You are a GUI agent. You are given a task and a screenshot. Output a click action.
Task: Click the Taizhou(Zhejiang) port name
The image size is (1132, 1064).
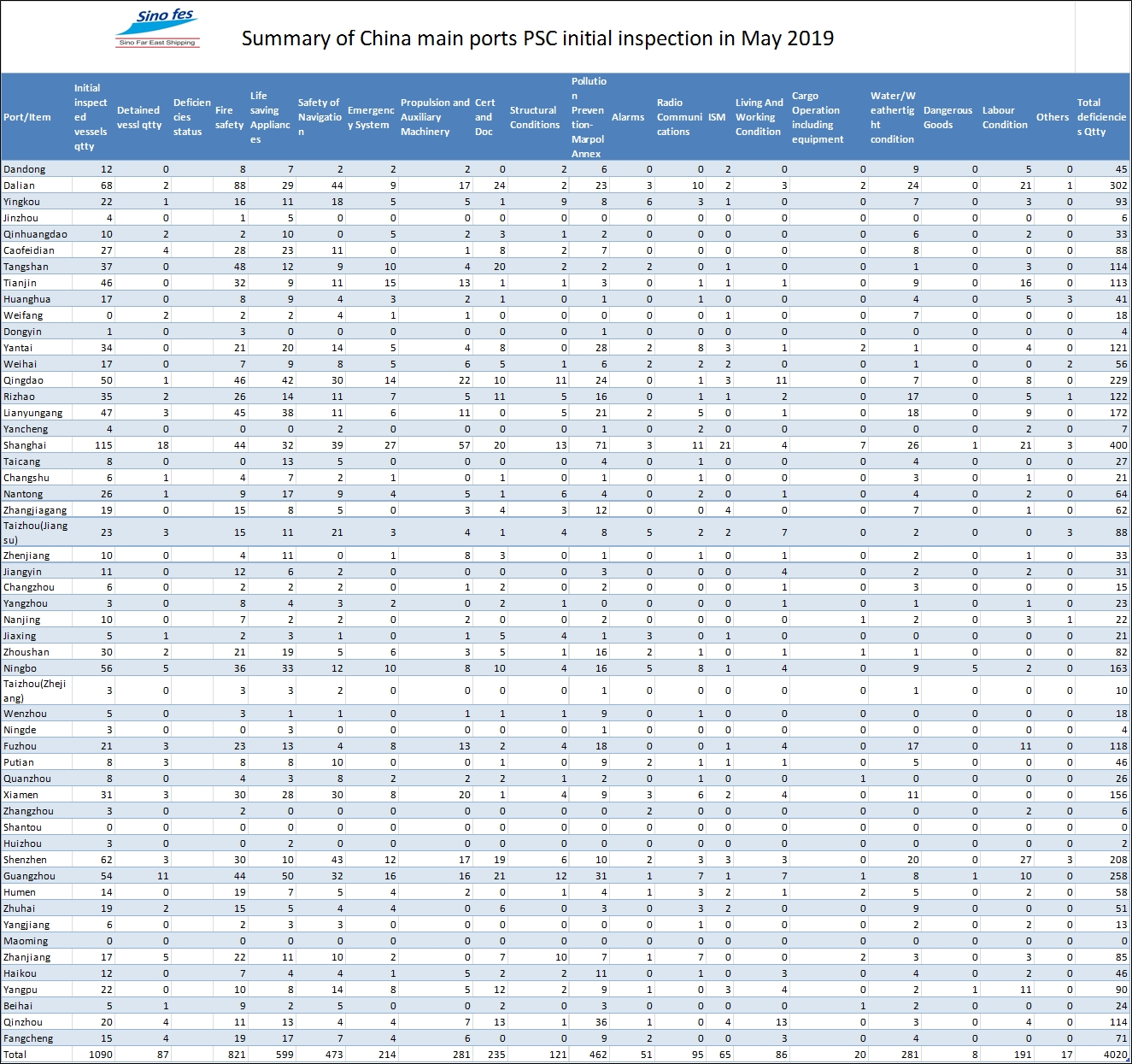point(34,691)
